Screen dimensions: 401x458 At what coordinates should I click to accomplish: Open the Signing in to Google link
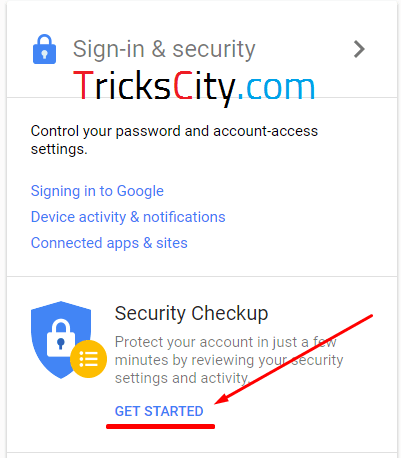click(97, 191)
